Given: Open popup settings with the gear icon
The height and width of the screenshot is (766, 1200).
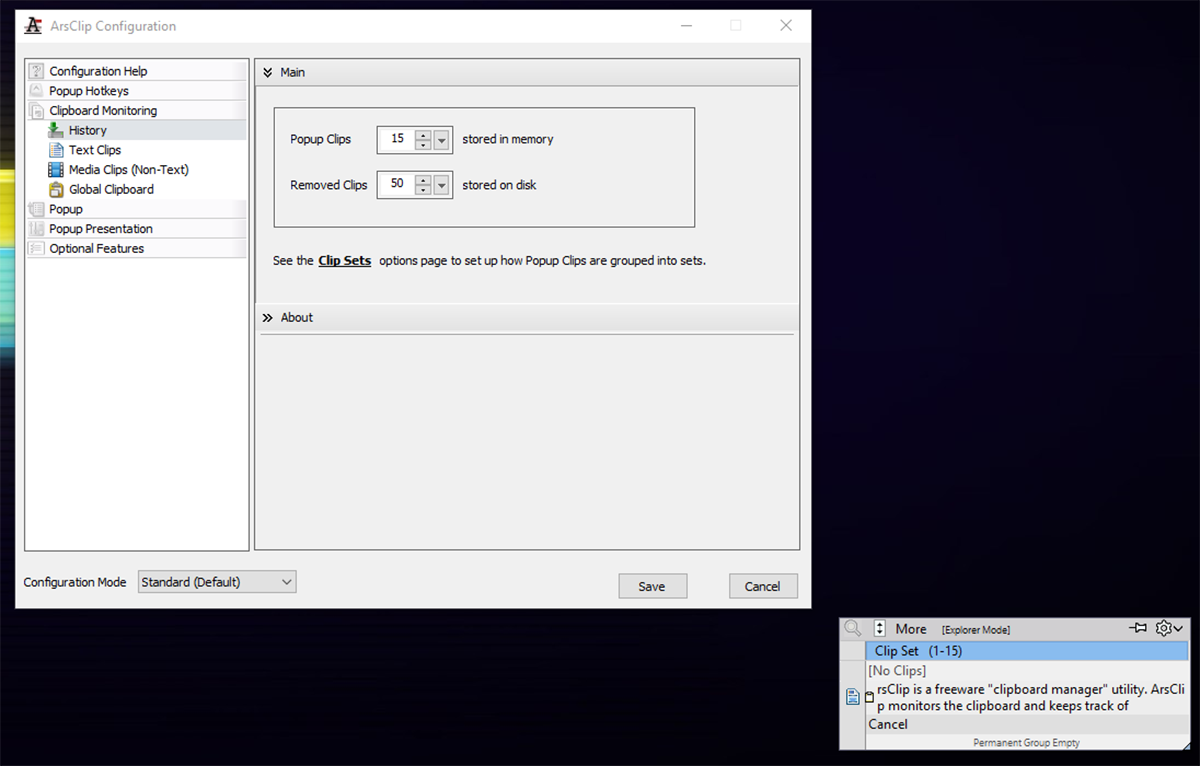Looking at the screenshot, I should tap(1162, 628).
